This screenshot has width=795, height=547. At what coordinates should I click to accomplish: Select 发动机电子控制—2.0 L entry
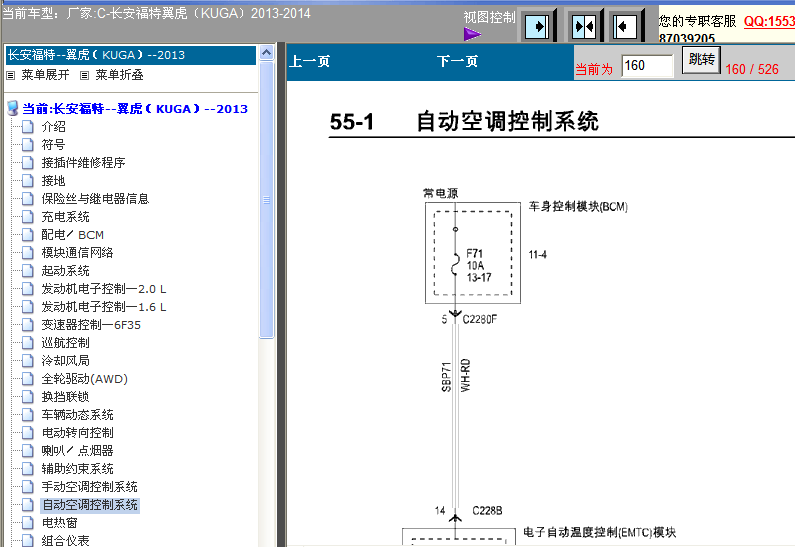(104, 289)
